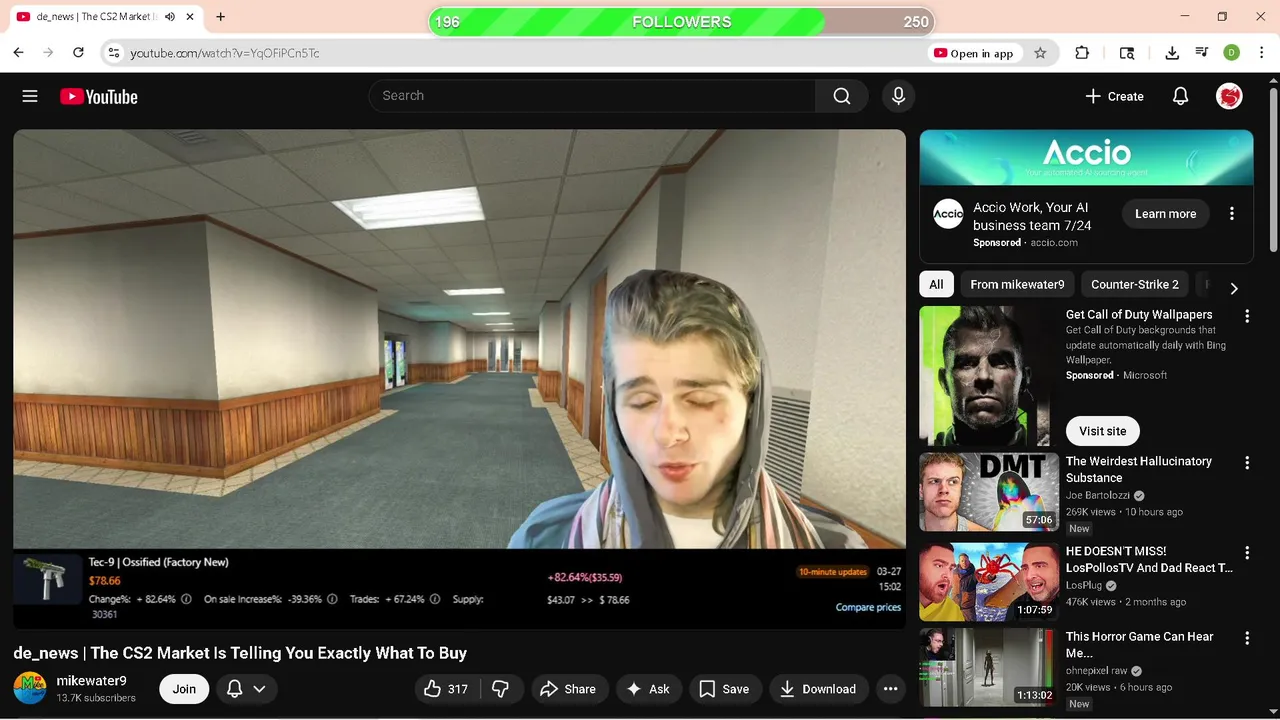Open the mikewater9 channel avatar
Image resolution: width=1280 pixels, height=720 pixels.
tap(30, 688)
